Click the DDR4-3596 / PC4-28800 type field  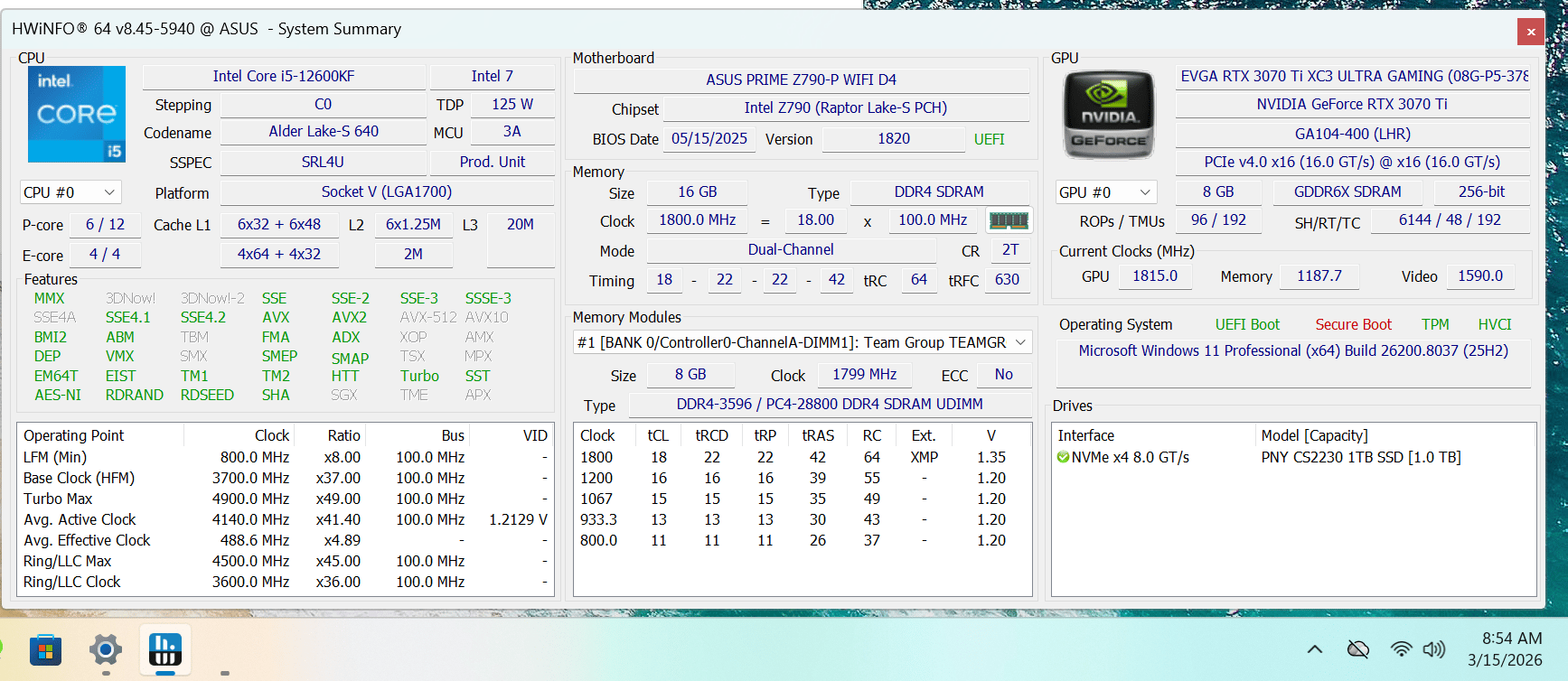[830, 404]
